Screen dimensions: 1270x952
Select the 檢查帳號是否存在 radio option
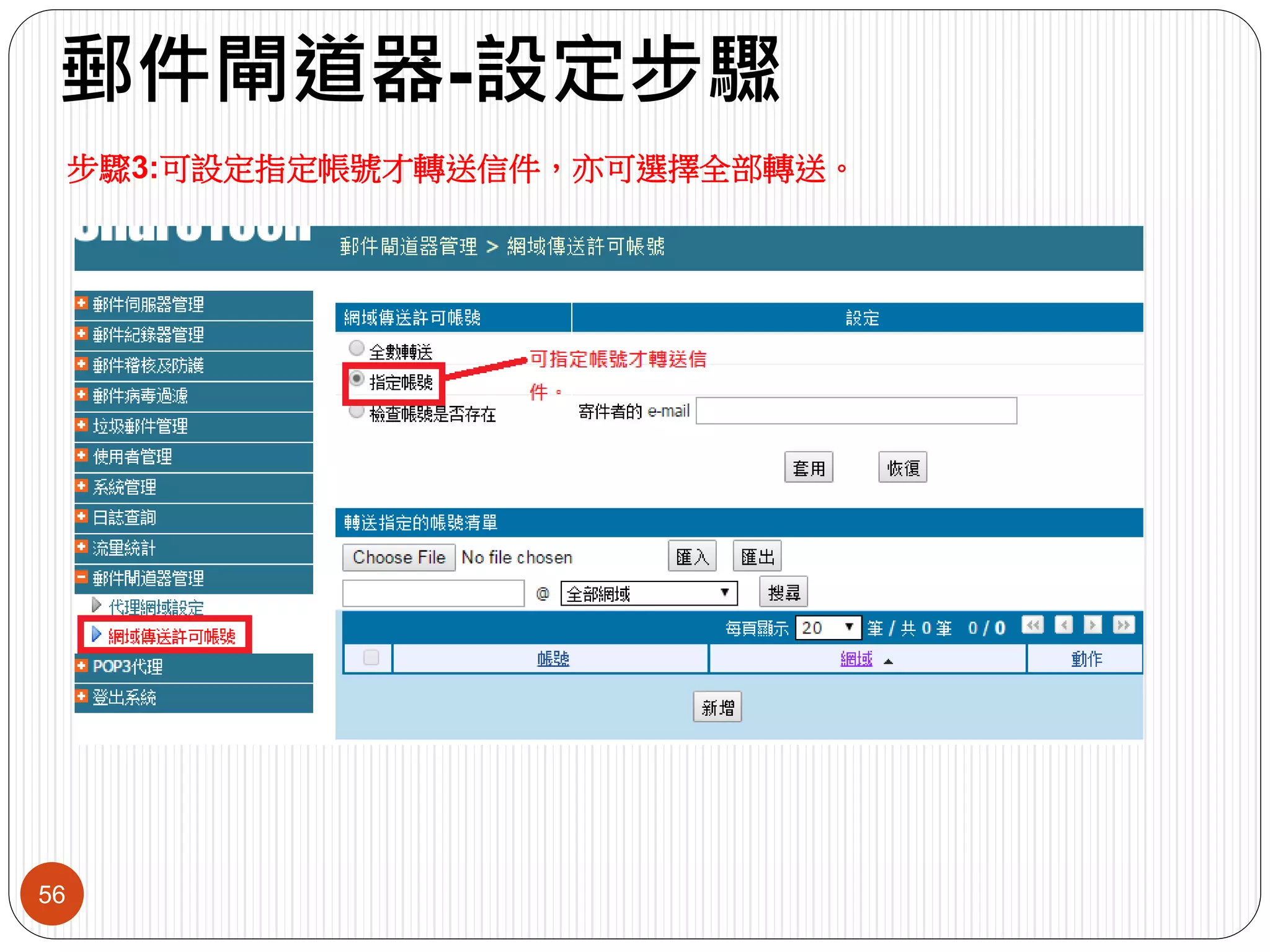[357, 410]
